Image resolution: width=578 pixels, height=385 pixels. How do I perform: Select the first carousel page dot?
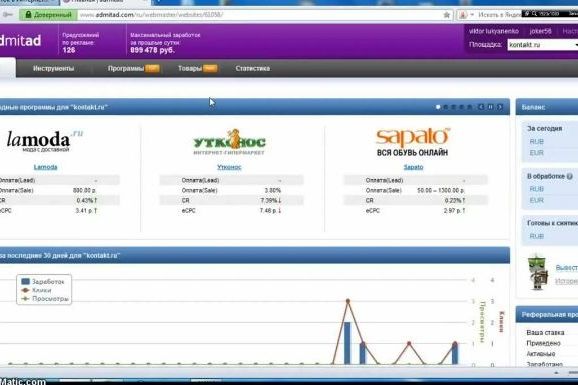[x=438, y=107]
